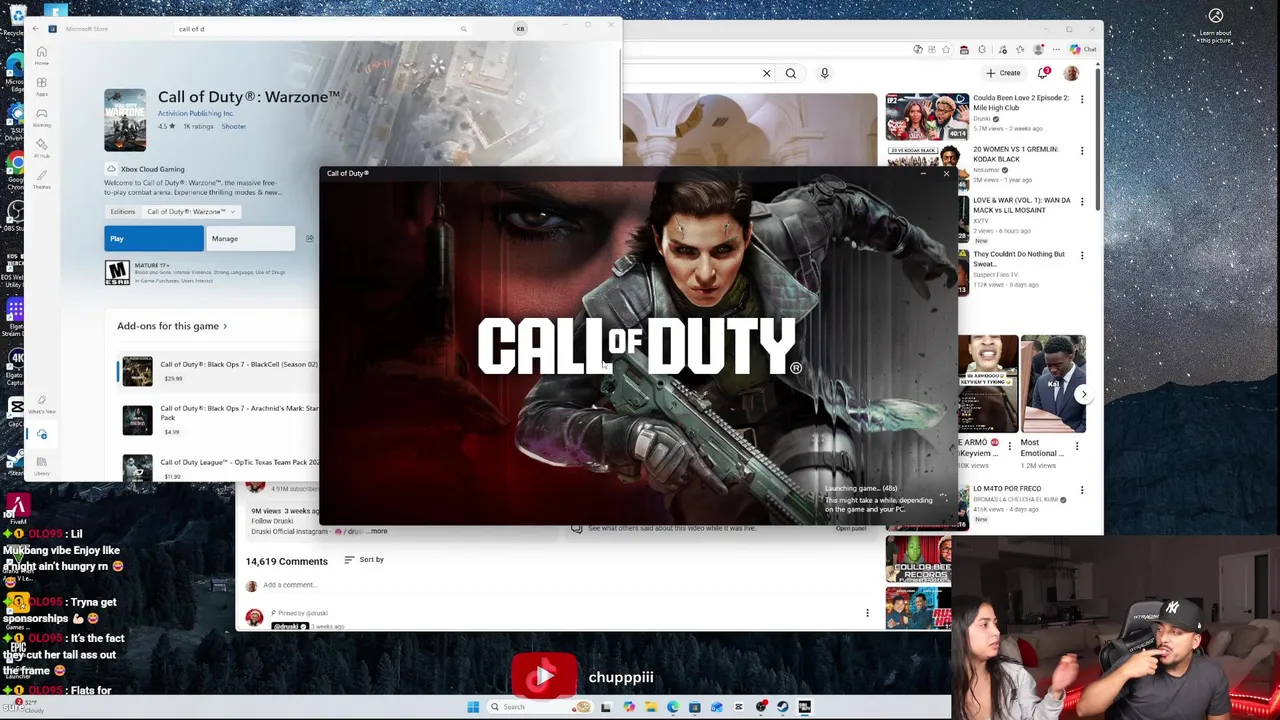Open Black Ops 7 BlackCell Season 02 add-on
The width and height of the screenshot is (1280, 720).
[x=217, y=371]
